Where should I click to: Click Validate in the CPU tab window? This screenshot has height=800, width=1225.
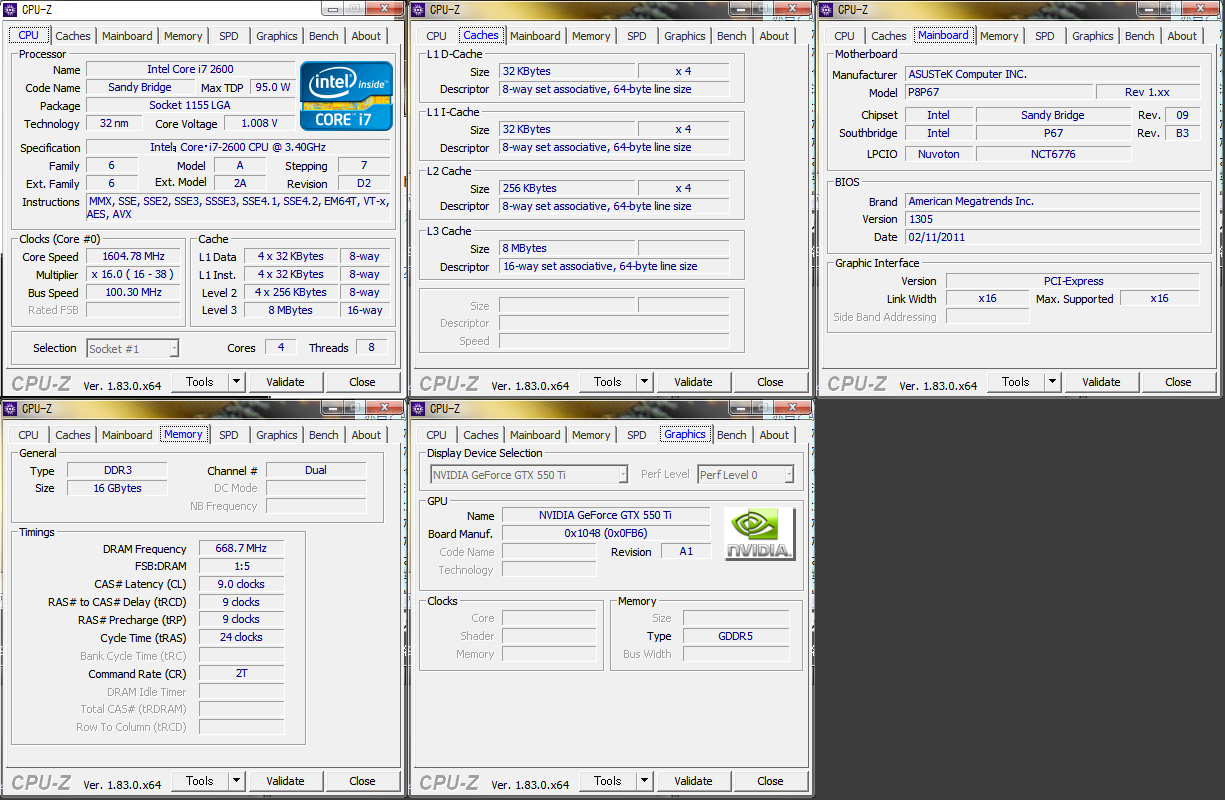point(285,381)
